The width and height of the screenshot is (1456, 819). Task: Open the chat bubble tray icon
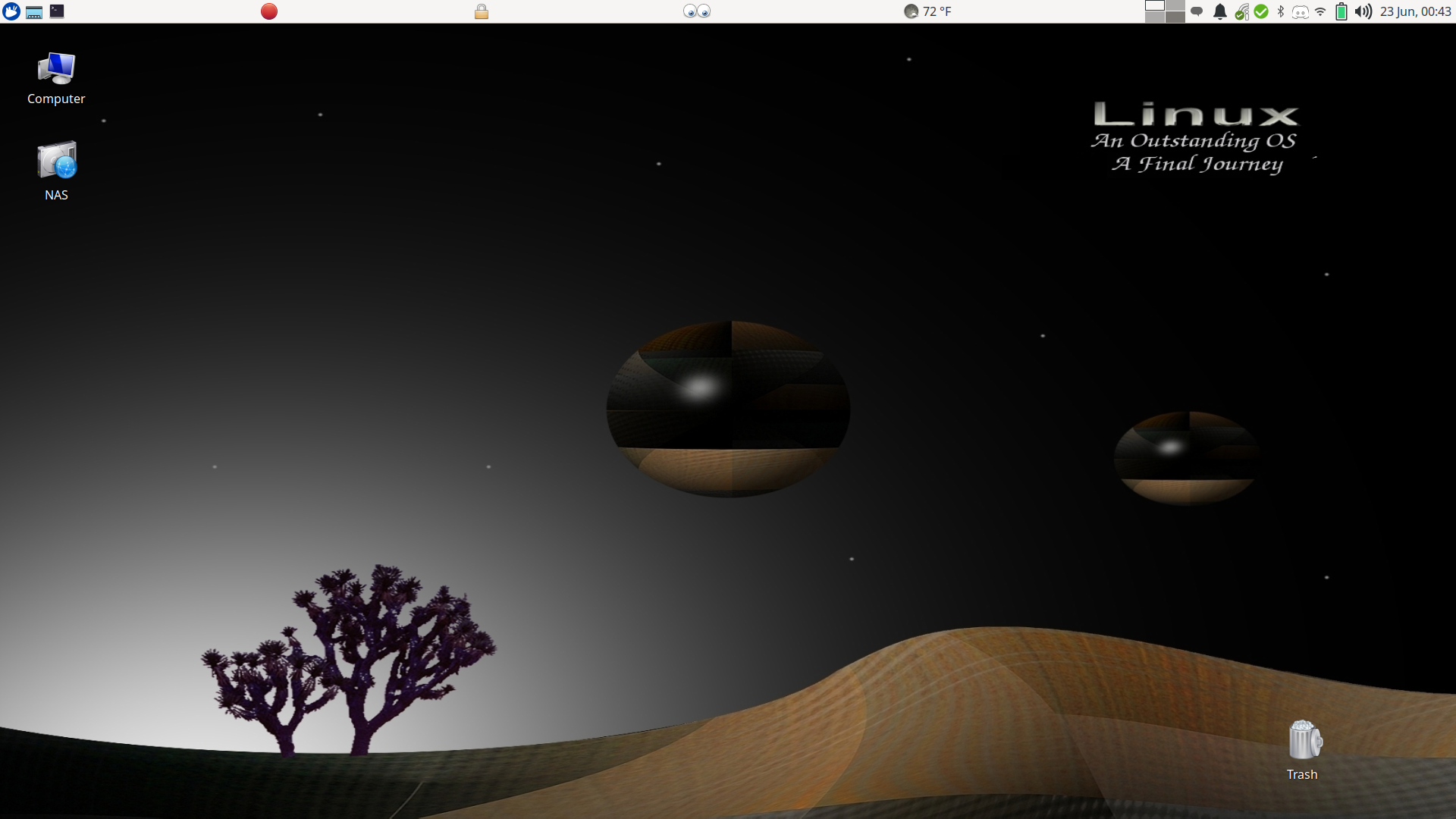1197,11
